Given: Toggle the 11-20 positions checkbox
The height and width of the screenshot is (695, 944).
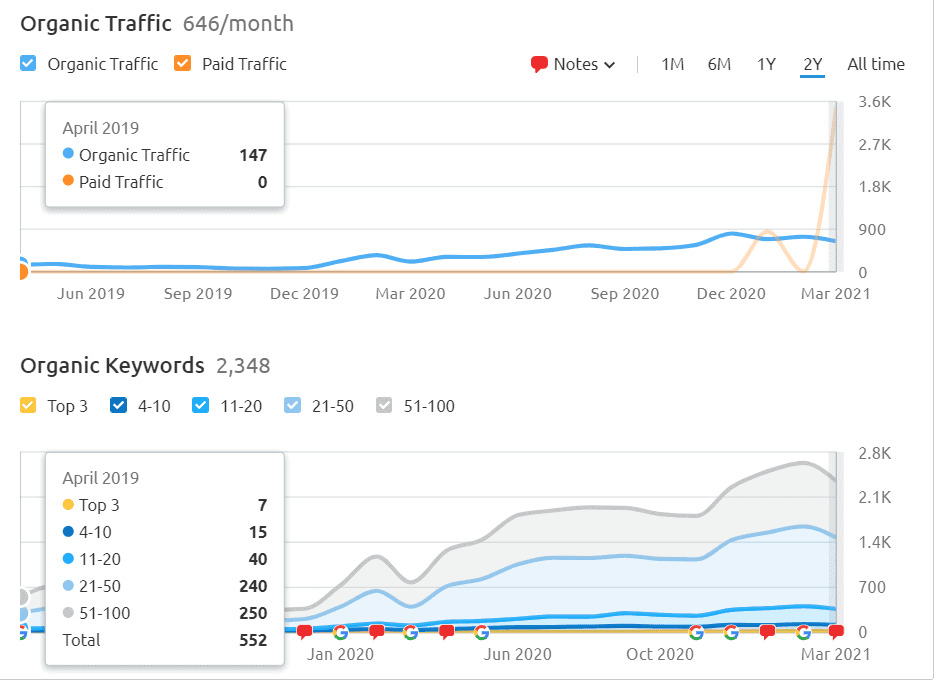Looking at the screenshot, I should pos(200,405).
